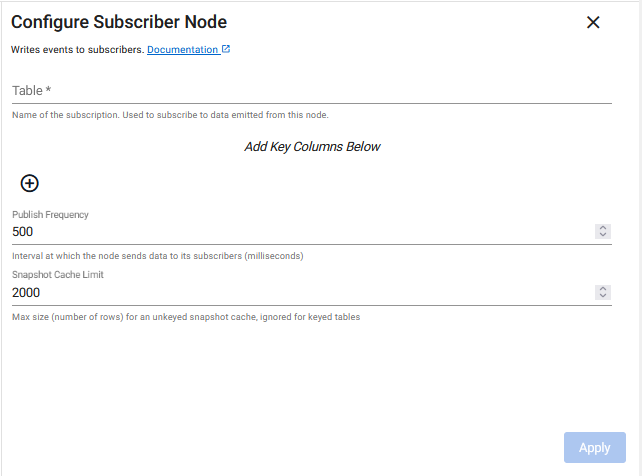Click the Add Key Columns Below text

(312, 147)
